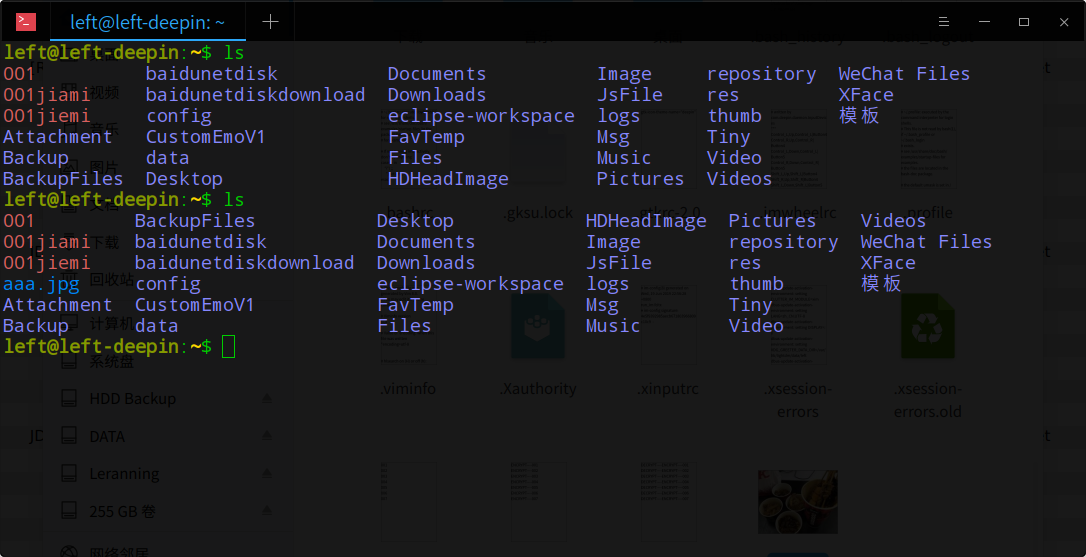Screen dimensions: 1086x557
Task: Click 模板 in the second ls output
Action: coord(881,283)
